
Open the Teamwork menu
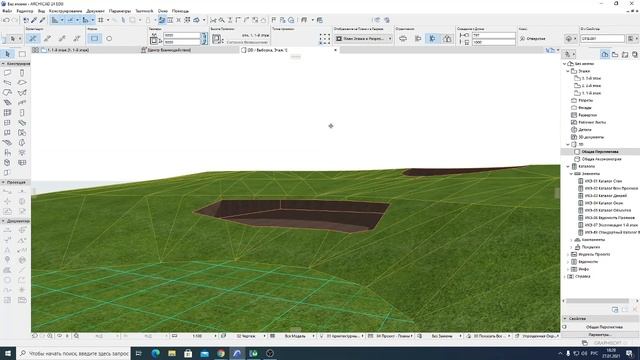click(144, 11)
